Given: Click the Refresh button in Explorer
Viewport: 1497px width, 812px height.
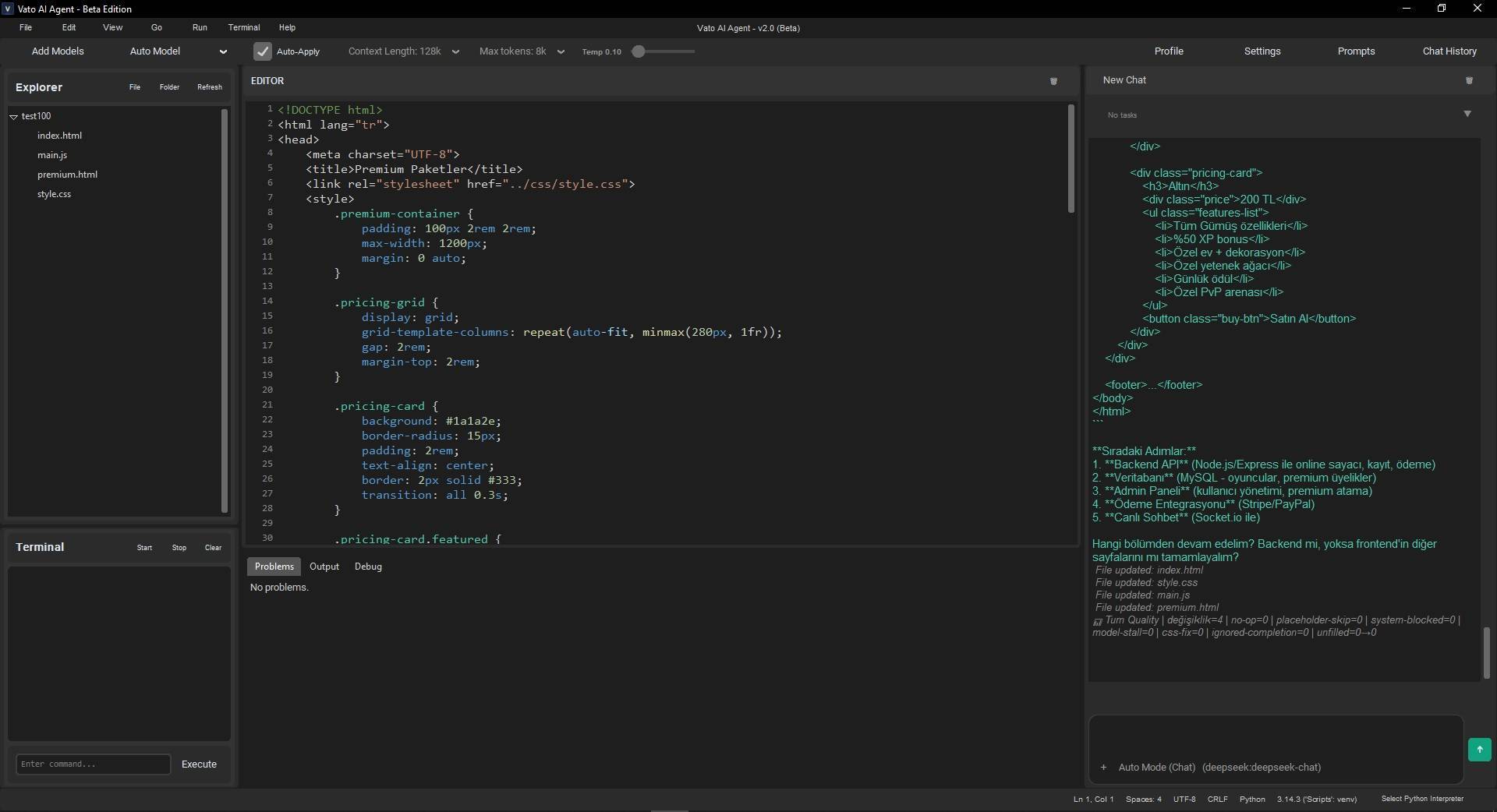Looking at the screenshot, I should click(x=209, y=87).
